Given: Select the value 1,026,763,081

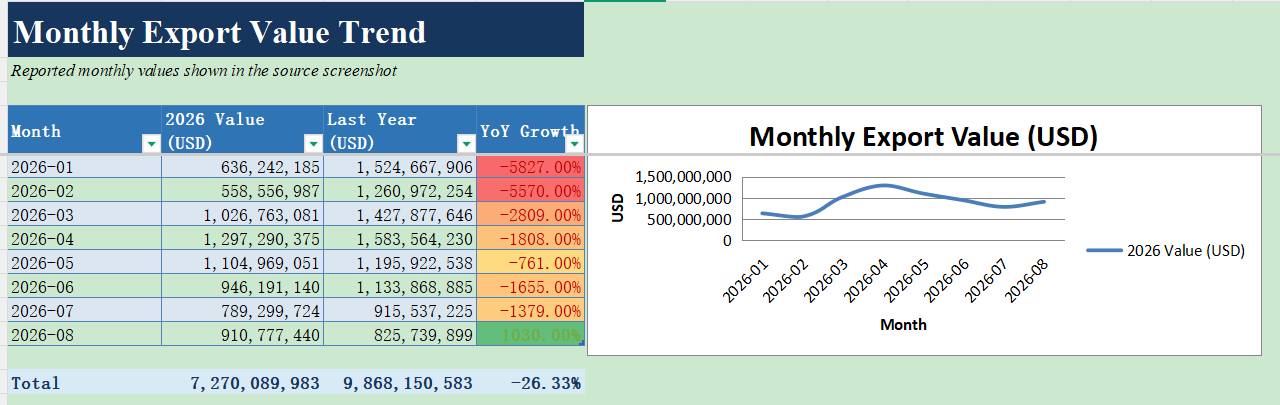Looking at the screenshot, I should 243,215.
